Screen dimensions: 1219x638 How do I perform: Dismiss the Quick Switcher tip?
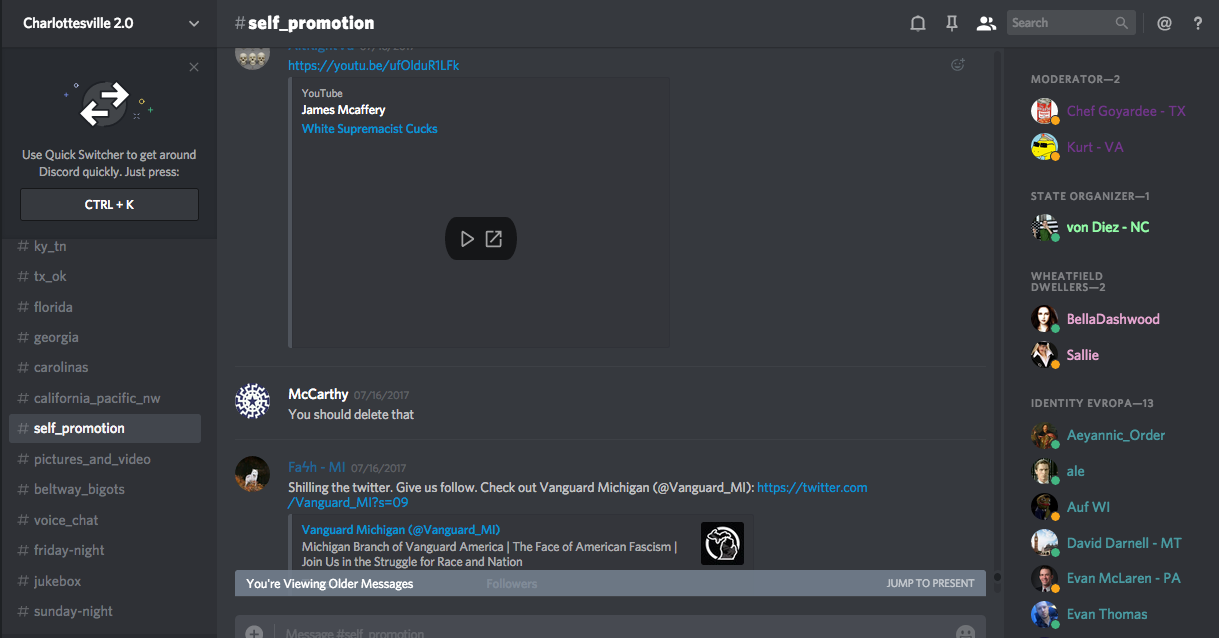(194, 67)
